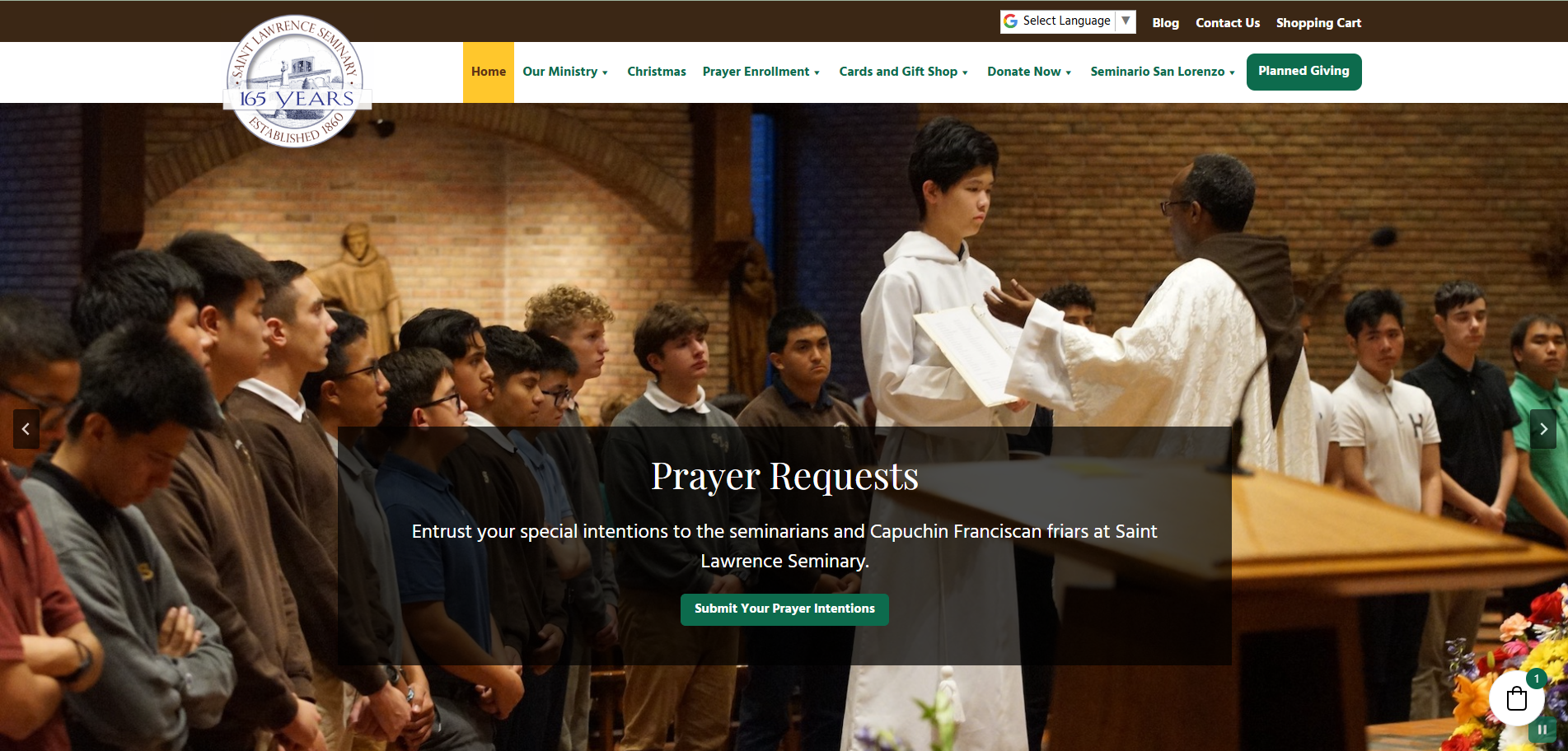Open the floating shopping cart icon
Viewport: 1568px width, 751px height.
1517,699
